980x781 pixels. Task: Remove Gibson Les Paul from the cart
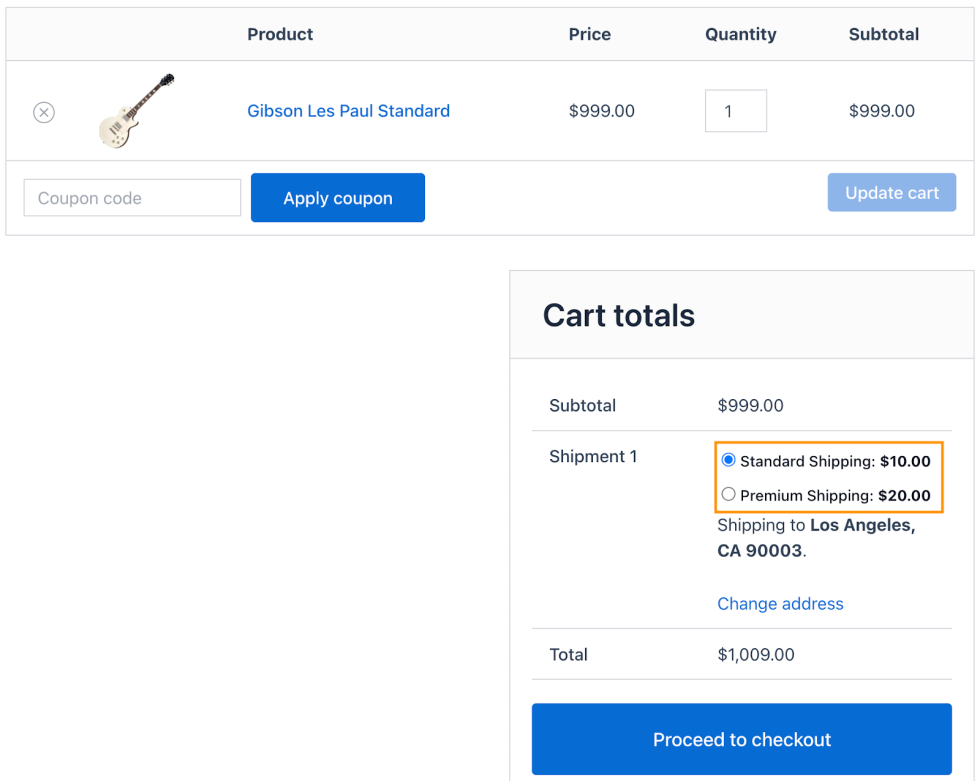[x=44, y=112]
